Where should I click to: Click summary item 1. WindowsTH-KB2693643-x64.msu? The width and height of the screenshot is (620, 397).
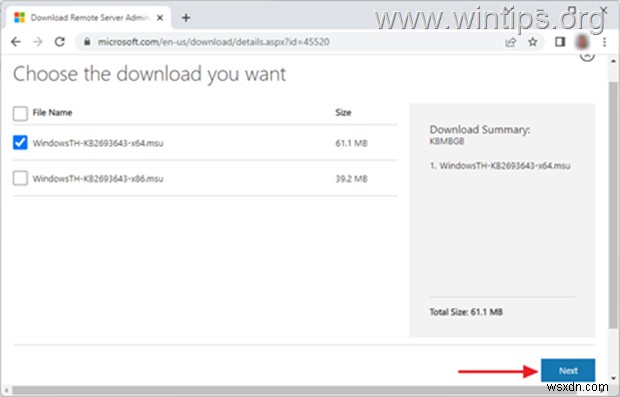tap(500, 166)
